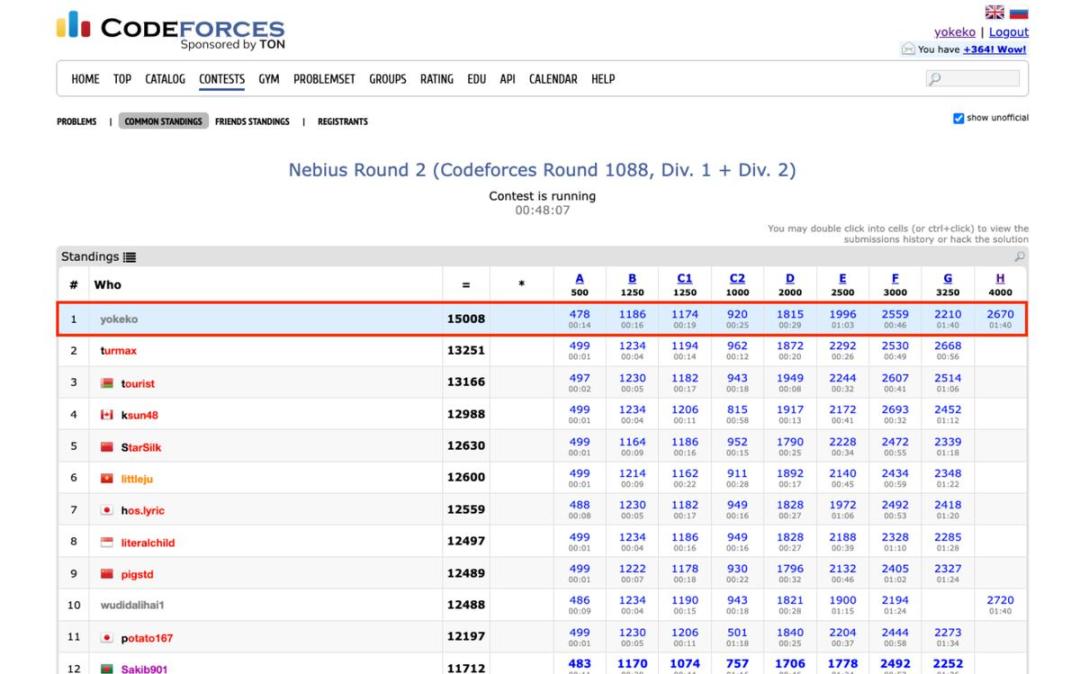Open problem G column header
1080x674 pixels.
tap(948, 278)
